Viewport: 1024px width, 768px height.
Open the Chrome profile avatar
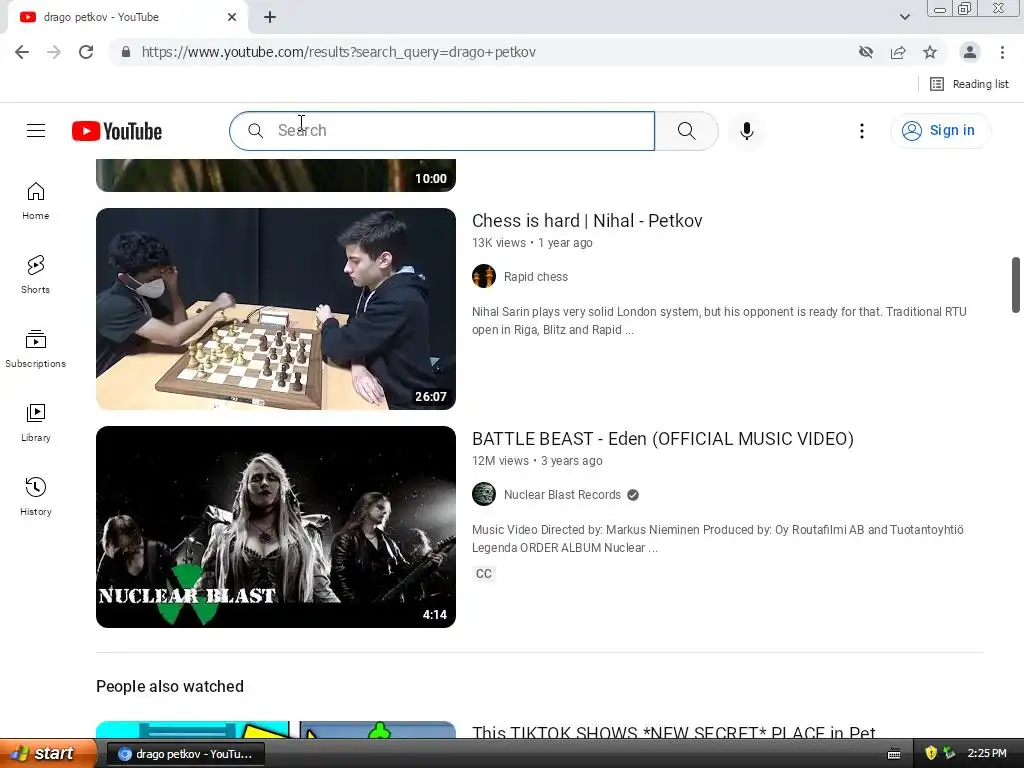(970, 52)
